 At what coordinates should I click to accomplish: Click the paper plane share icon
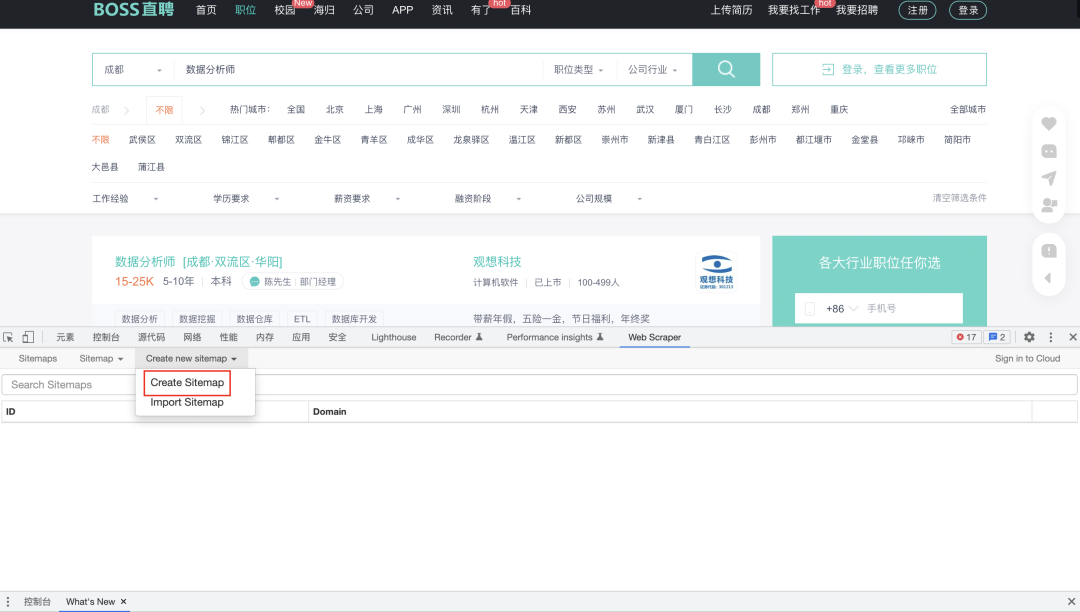tap(1048, 179)
